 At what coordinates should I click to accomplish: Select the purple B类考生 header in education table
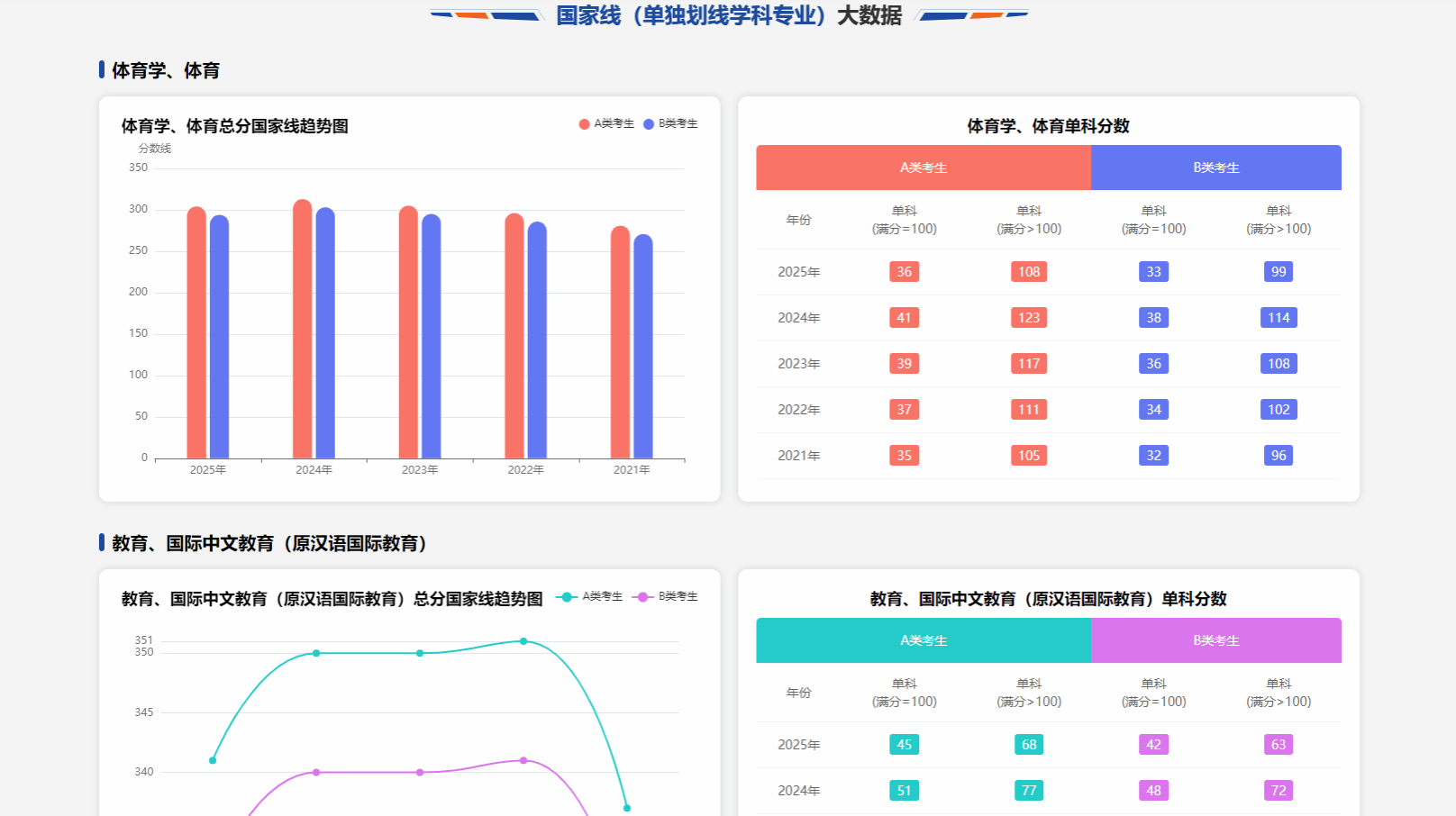[x=1215, y=640]
